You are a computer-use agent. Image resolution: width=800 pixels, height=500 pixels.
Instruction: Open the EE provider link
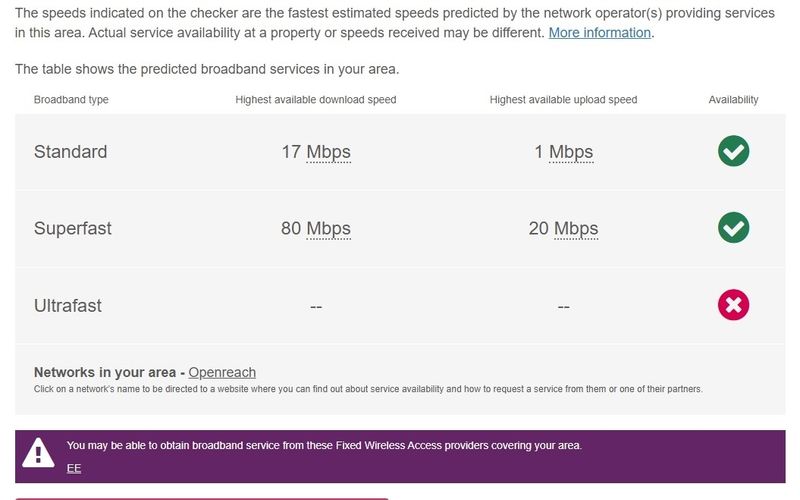tap(74, 468)
